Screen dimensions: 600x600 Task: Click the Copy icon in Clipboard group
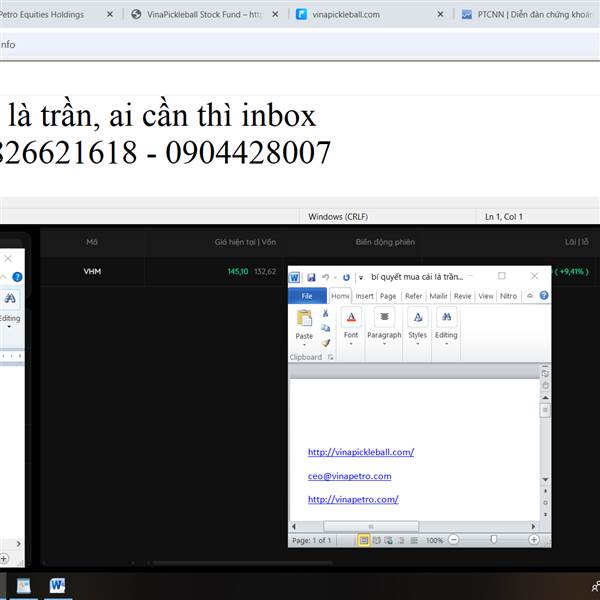[325, 328]
